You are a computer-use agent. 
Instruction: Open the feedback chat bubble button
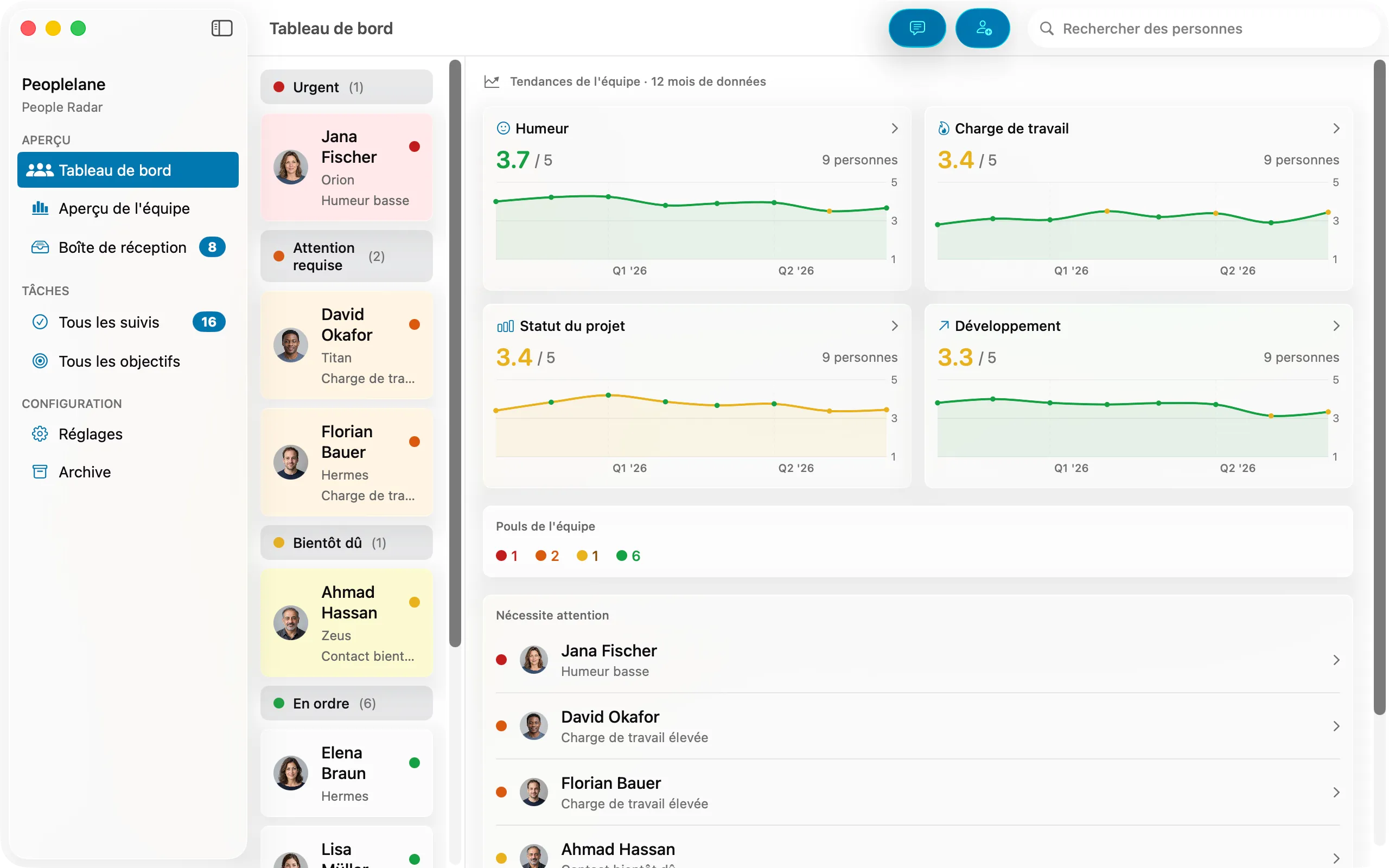coord(916,28)
